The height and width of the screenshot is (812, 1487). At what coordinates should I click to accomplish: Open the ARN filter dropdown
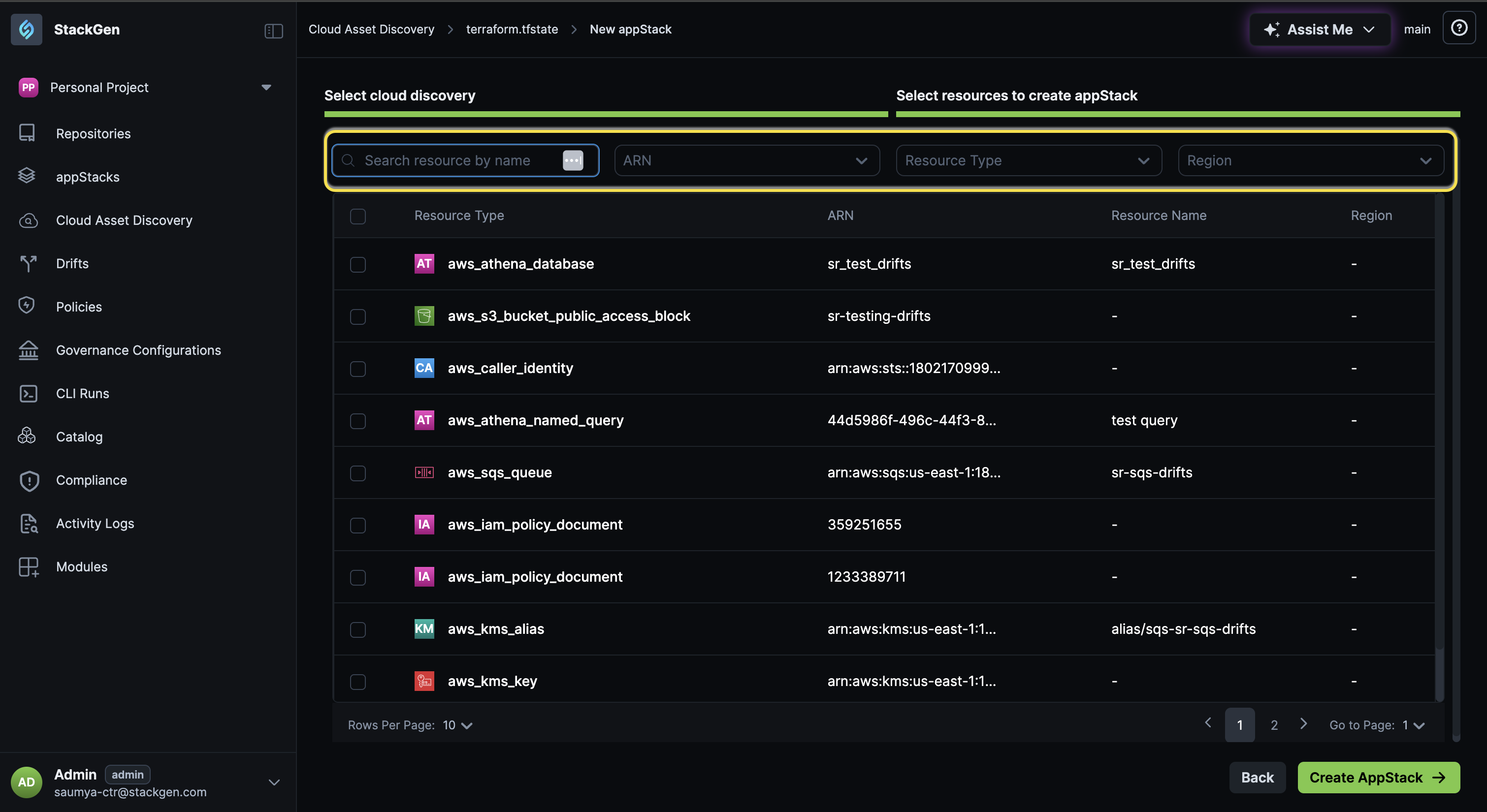click(747, 160)
